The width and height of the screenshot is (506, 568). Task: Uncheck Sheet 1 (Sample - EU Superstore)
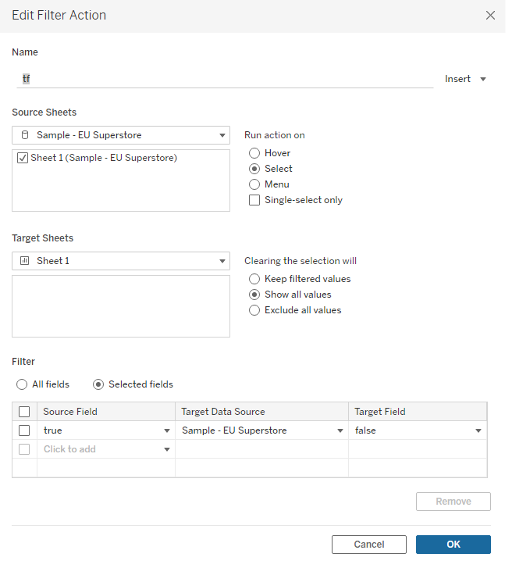tap(22, 158)
